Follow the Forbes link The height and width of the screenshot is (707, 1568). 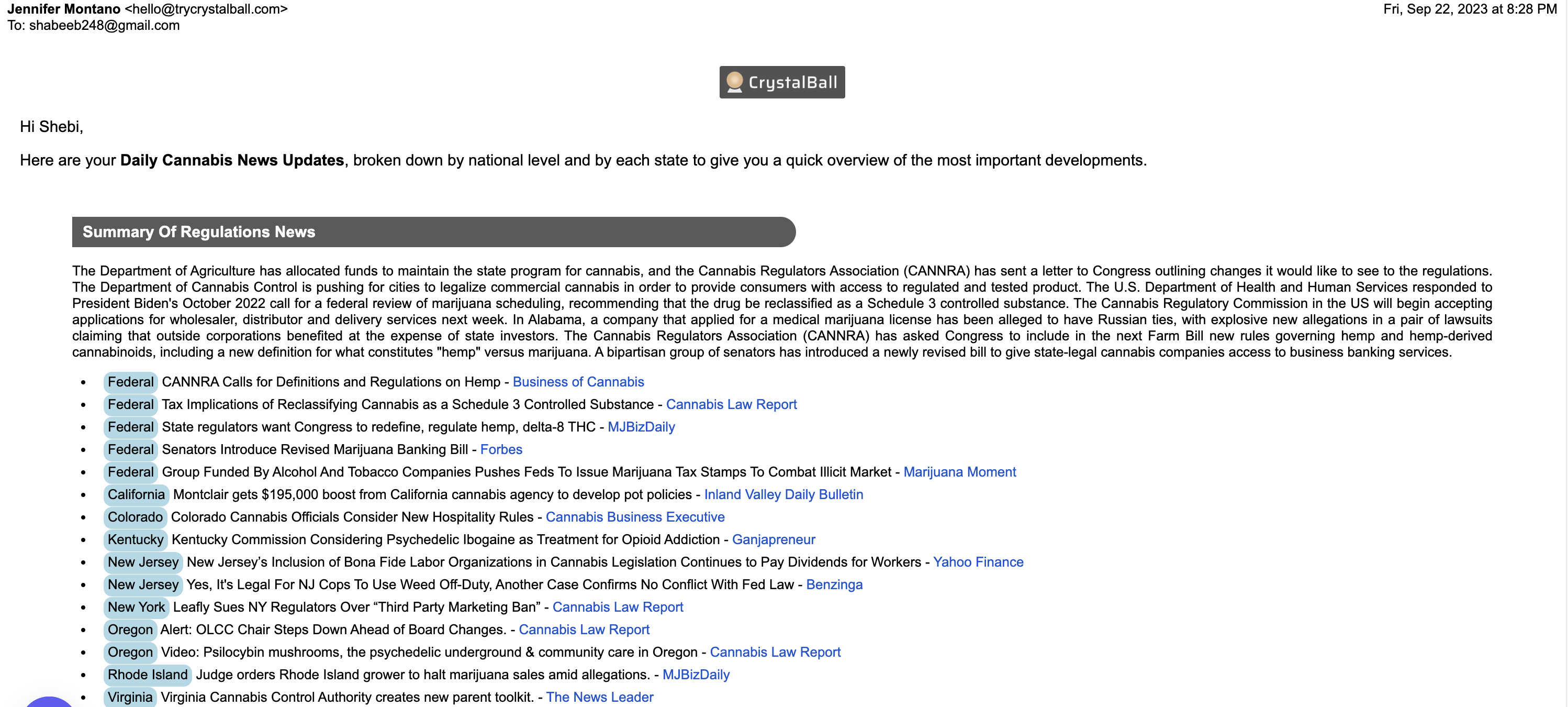tap(501, 449)
